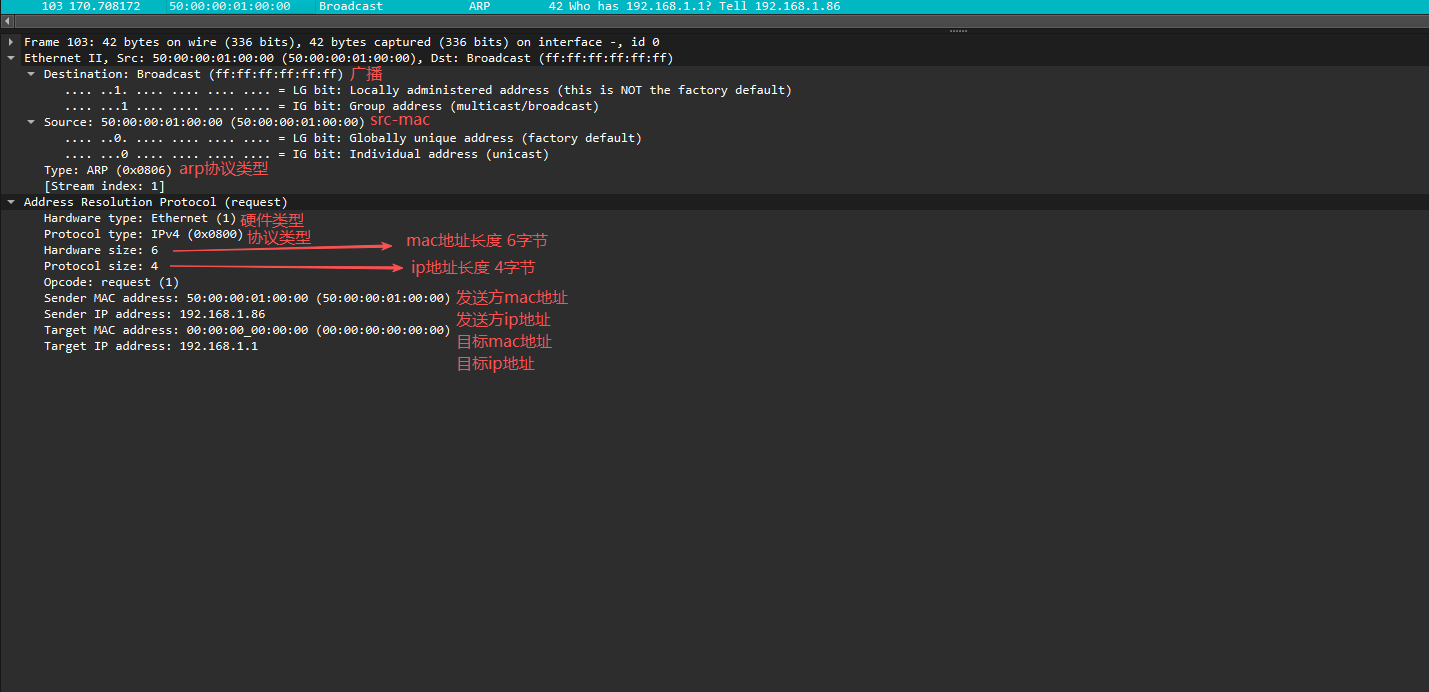Viewport: 1429px width, 692px height.
Task: Select Target IP address 192.168.1.1 field
Action: coord(150,346)
